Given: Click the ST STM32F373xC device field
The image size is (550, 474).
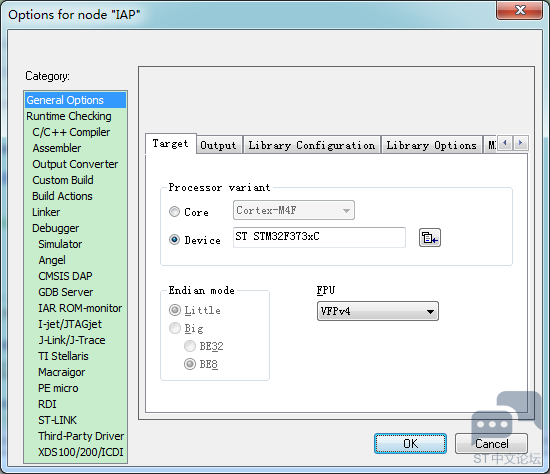Looking at the screenshot, I should pos(319,237).
